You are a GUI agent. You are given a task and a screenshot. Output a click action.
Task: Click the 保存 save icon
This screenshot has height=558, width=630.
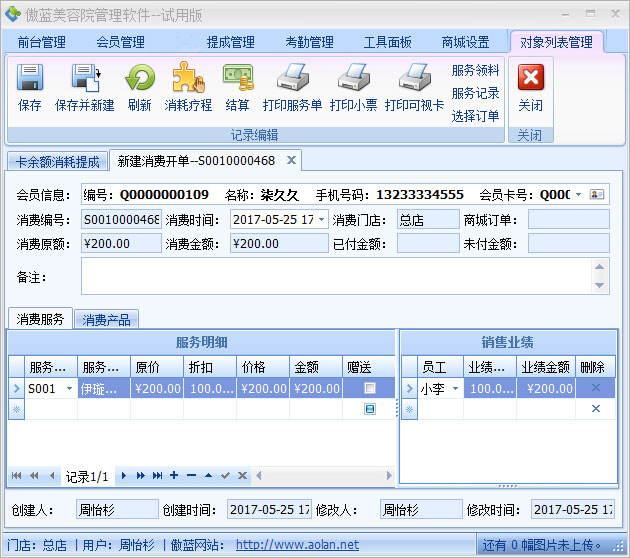[x=30, y=79]
